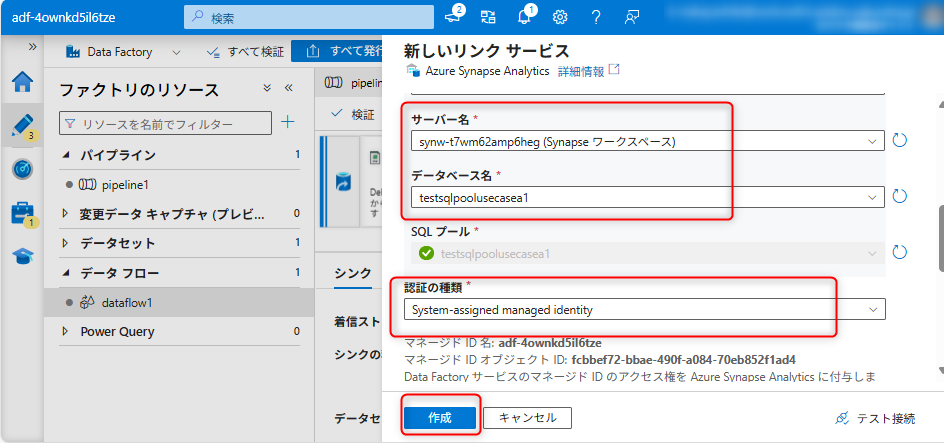Open the Monitor gauge icon in sidebar
Viewport: 944px width, 443px height.
(x=22, y=170)
